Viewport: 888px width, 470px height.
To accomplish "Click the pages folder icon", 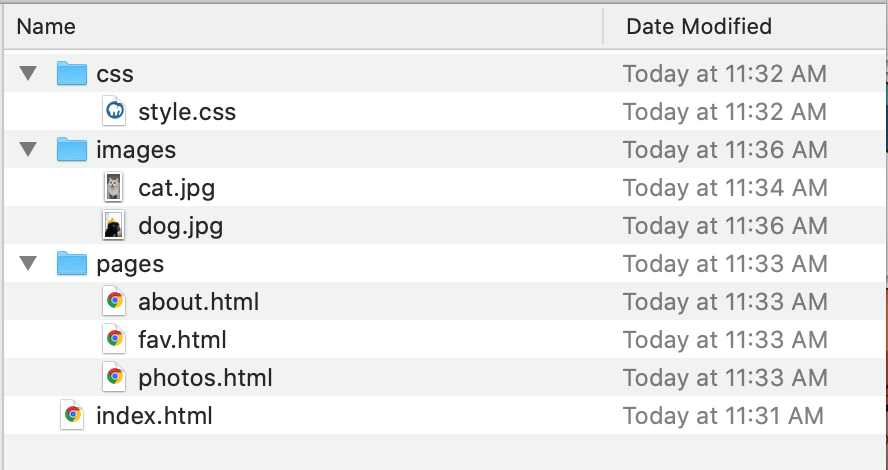I will coord(72,264).
